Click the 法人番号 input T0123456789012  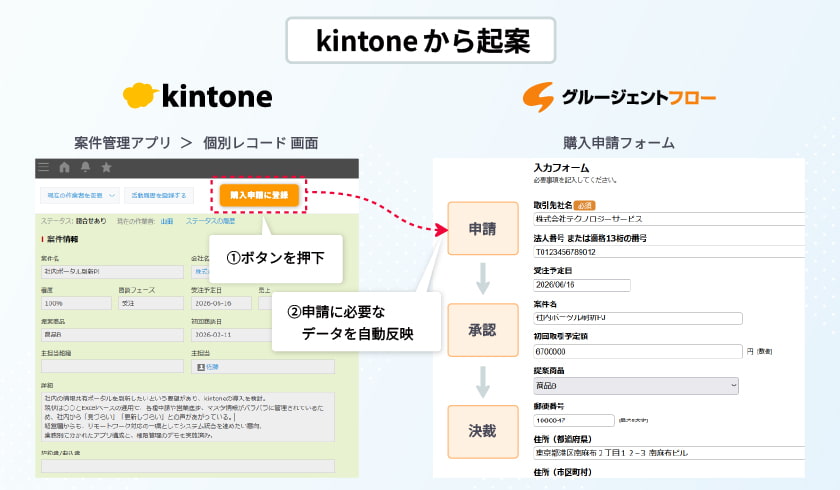point(669,252)
